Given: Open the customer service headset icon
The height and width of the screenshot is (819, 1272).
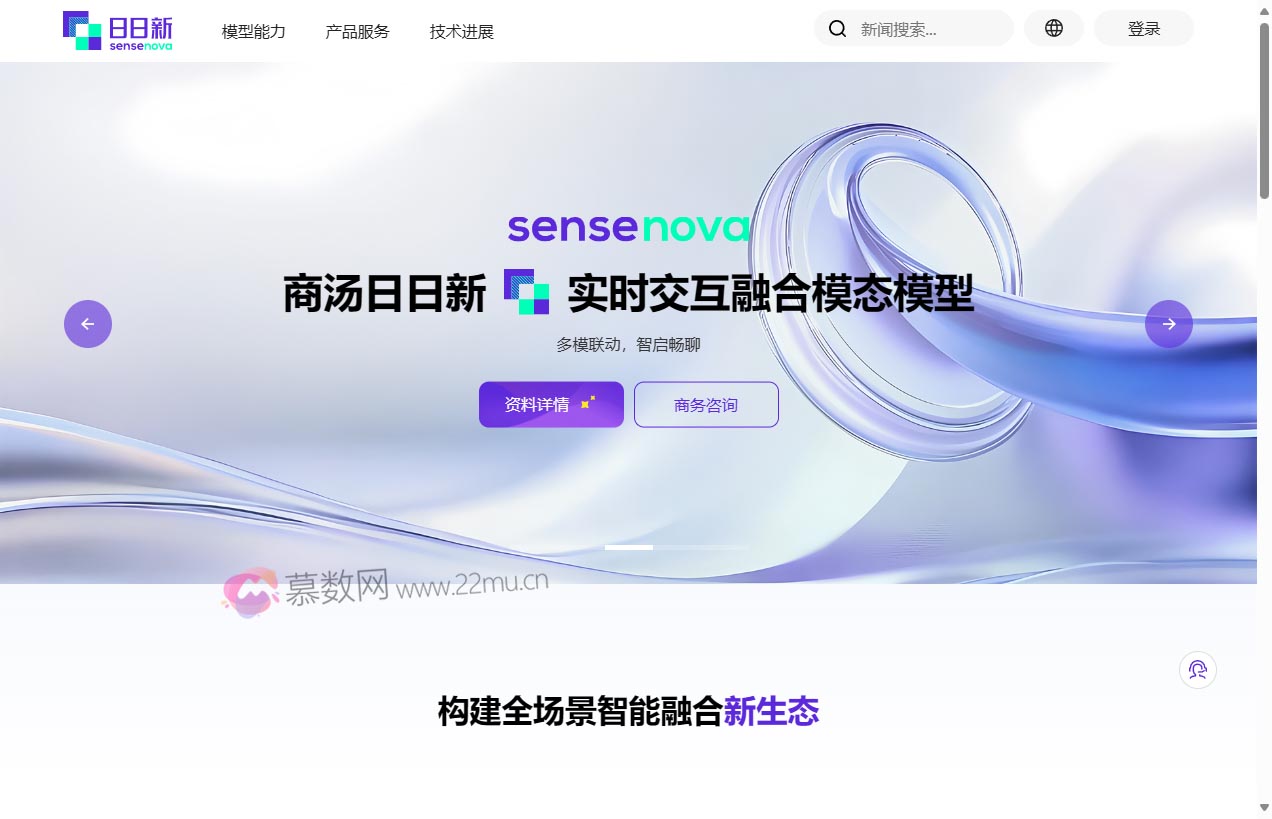Looking at the screenshot, I should click(1198, 670).
